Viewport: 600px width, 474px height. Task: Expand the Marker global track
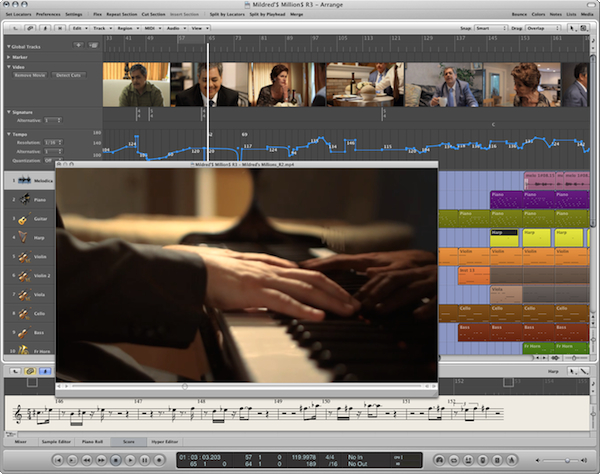[x=8, y=57]
